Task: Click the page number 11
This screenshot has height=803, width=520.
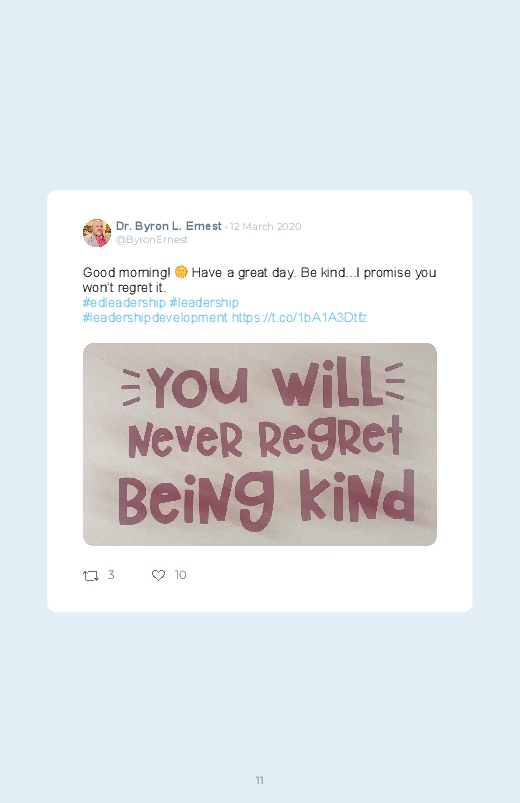Action: pyautogui.click(x=260, y=780)
